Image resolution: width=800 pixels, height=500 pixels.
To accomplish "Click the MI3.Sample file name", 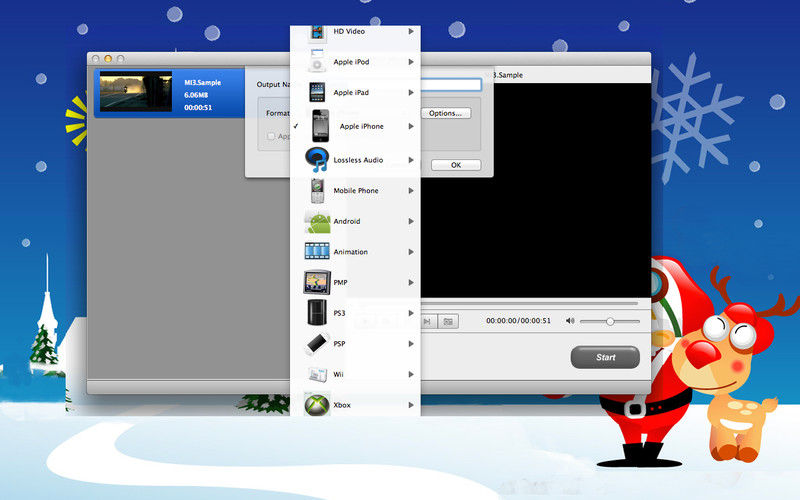I will tap(203, 82).
